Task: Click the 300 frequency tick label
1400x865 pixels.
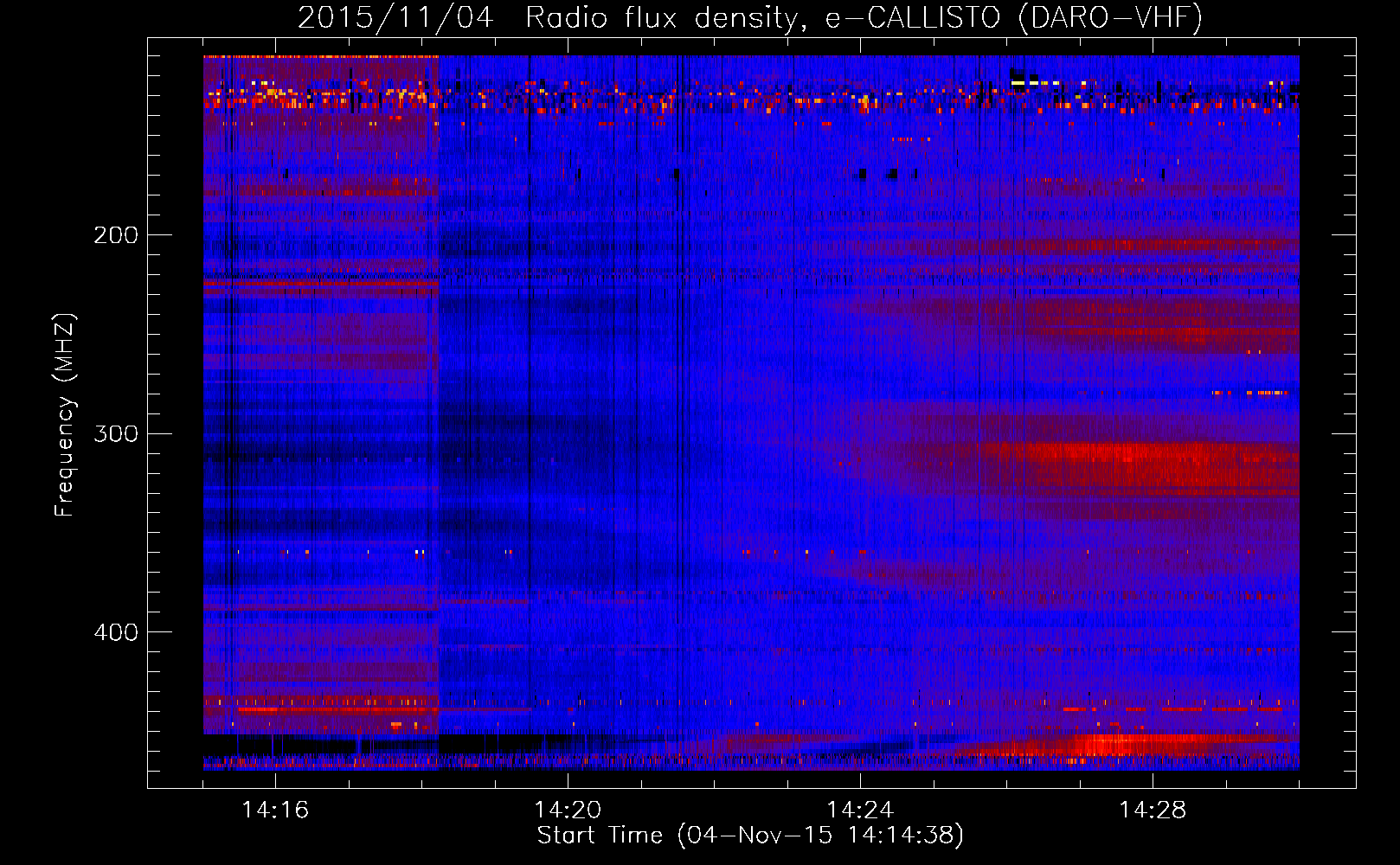Action: coord(116,433)
